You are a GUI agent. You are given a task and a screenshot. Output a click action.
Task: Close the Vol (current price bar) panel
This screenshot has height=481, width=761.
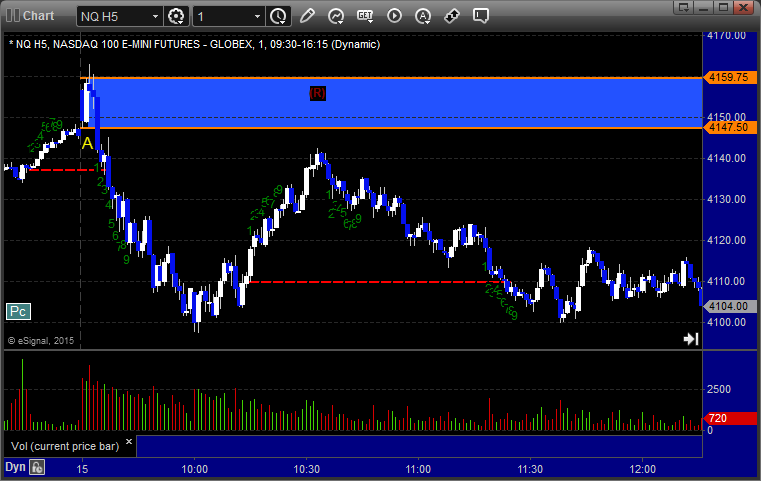(129, 442)
